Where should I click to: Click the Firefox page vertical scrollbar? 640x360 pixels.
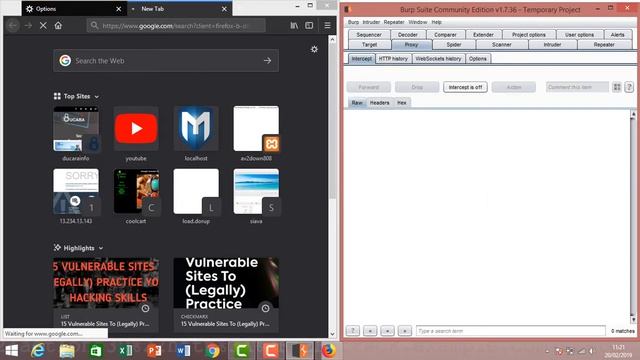pyautogui.click(x=332, y=122)
